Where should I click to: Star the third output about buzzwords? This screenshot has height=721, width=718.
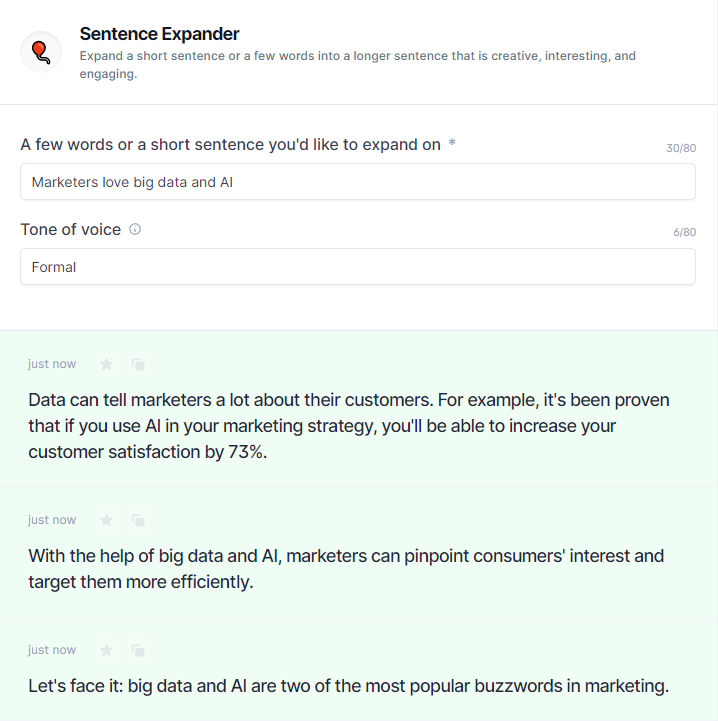pyautogui.click(x=106, y=650)
